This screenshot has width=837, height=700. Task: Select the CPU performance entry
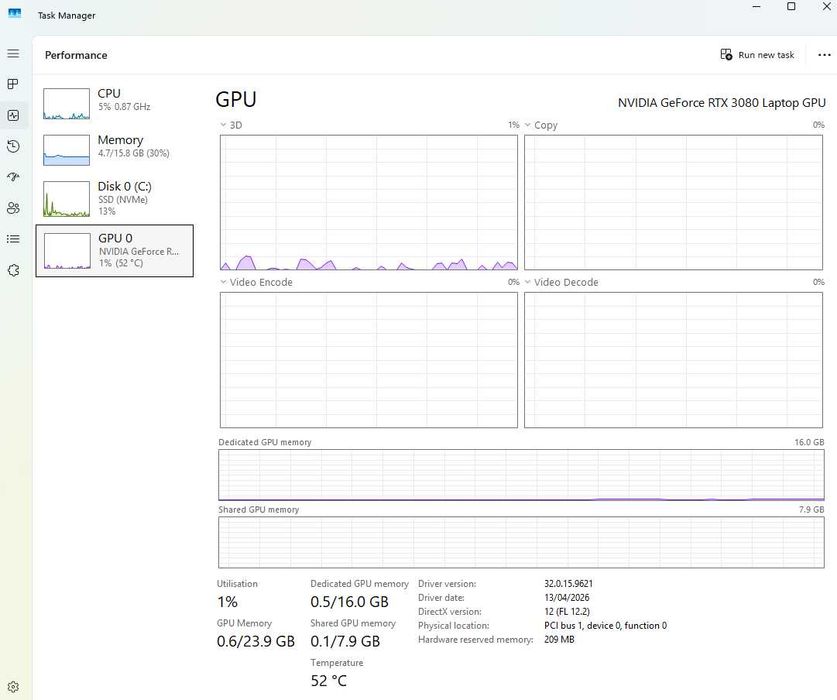[x=114, y=104]
